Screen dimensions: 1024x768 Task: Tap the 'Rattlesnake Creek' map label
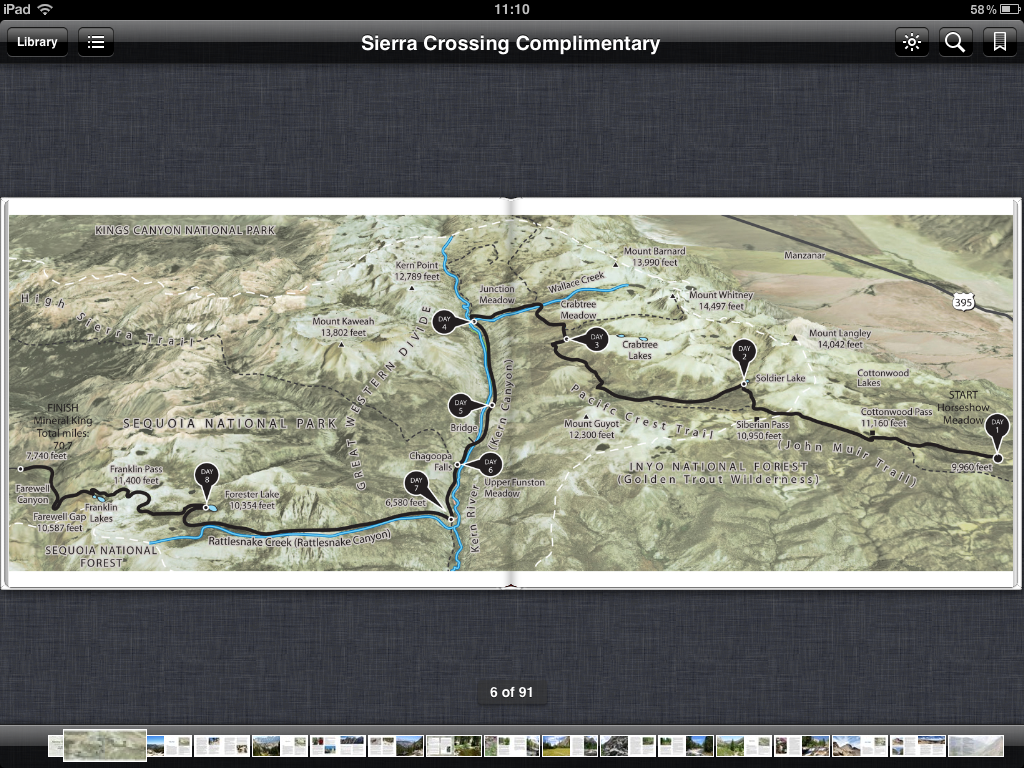tap(250, 541)
